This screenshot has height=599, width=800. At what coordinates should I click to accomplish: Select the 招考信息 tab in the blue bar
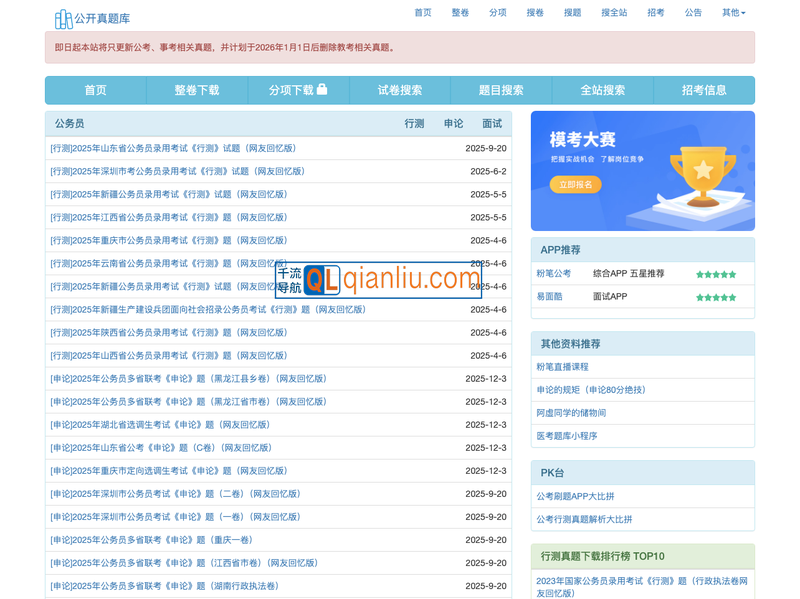704,90
